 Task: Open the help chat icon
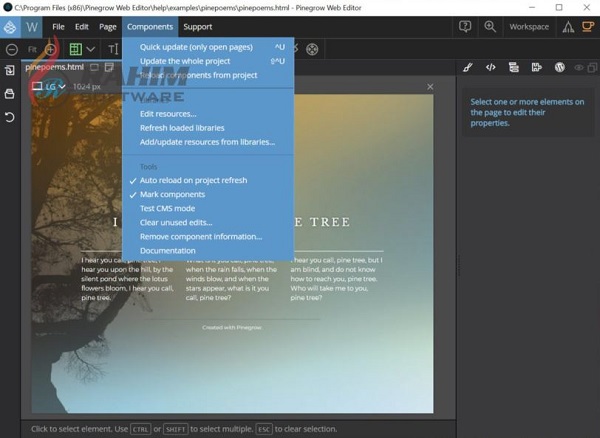click(x=465, y=27)
